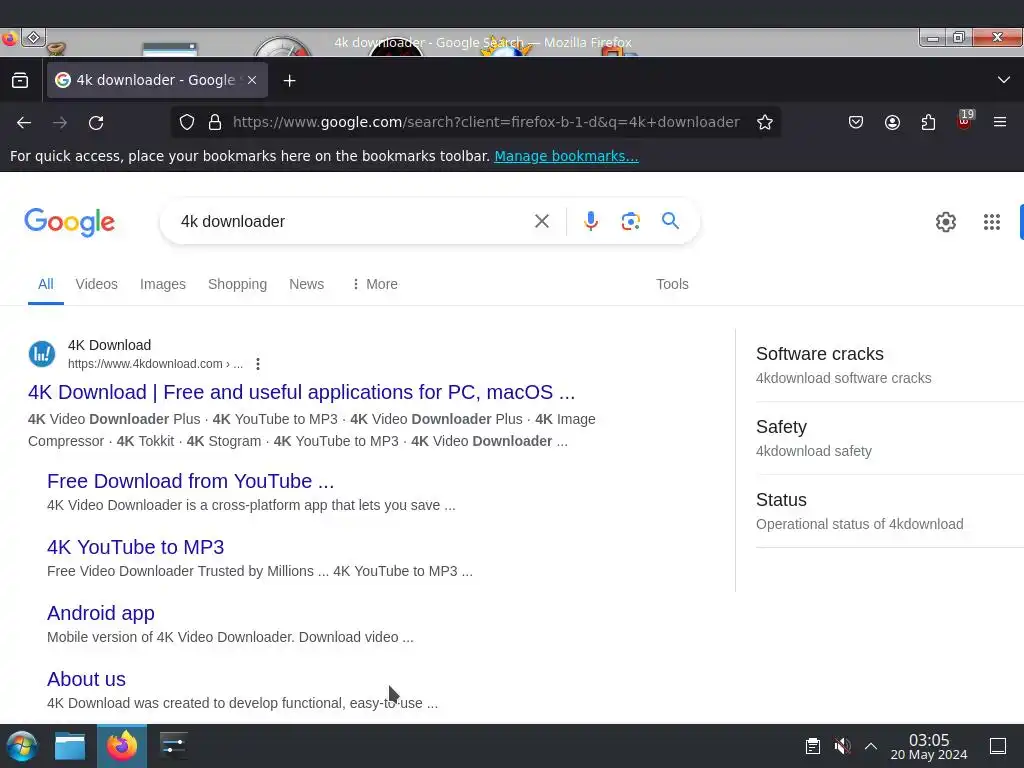The width and height of the screenshot is (1024, 768).
Task: Toggle muted volume tray icon
Action: (842, 746)
